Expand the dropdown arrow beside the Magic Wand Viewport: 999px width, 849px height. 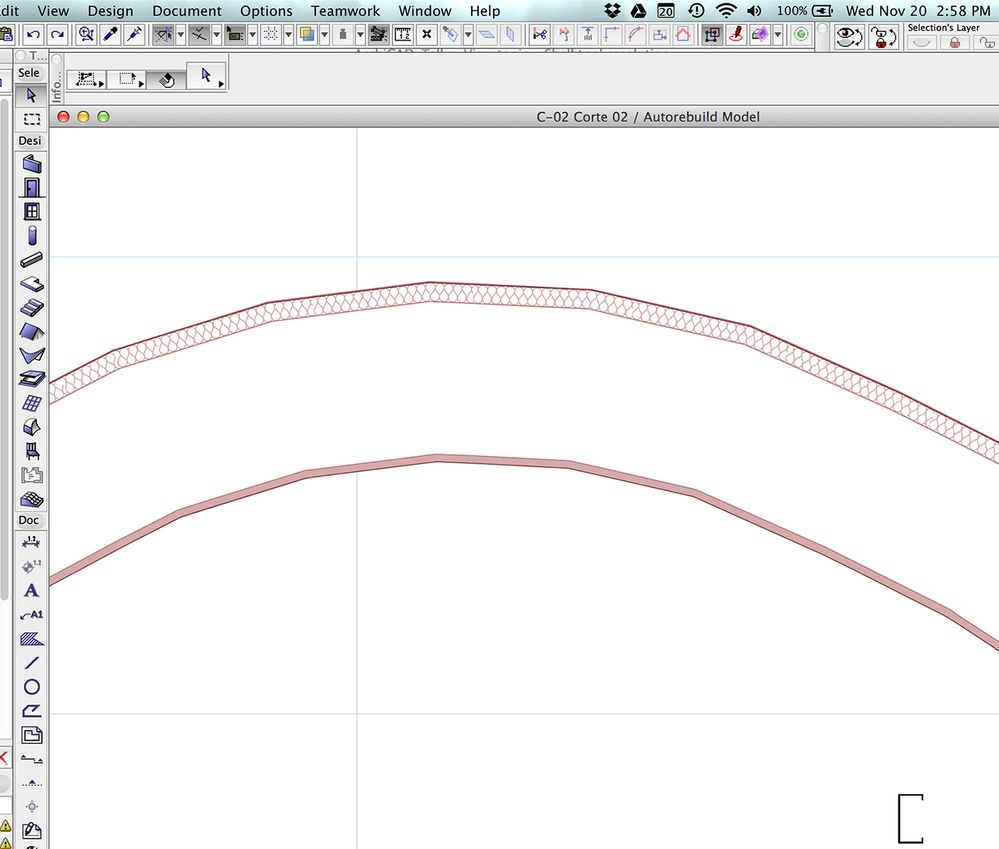point(468,34)
